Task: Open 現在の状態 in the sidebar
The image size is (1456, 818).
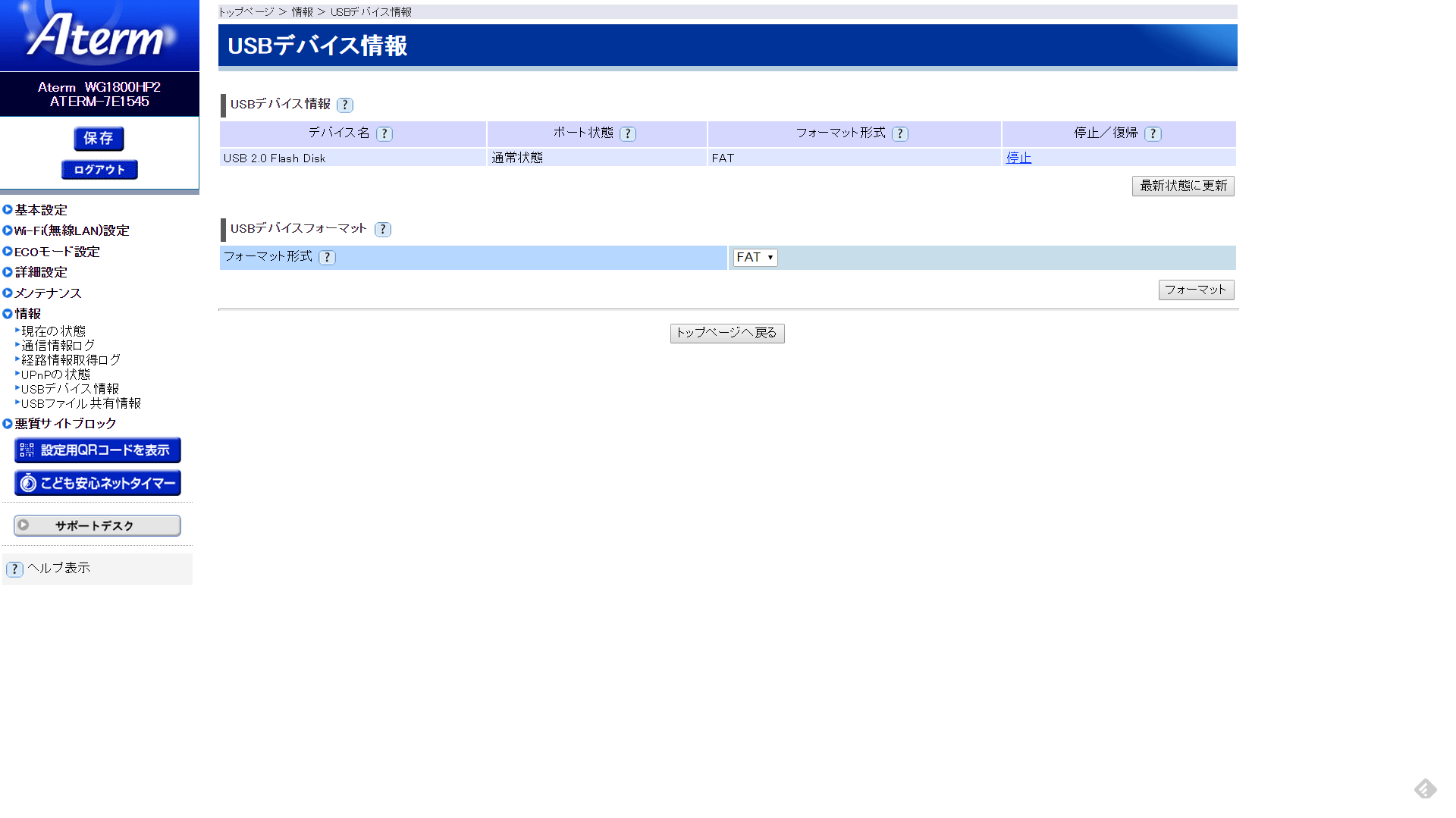Action: click(53, 331)
